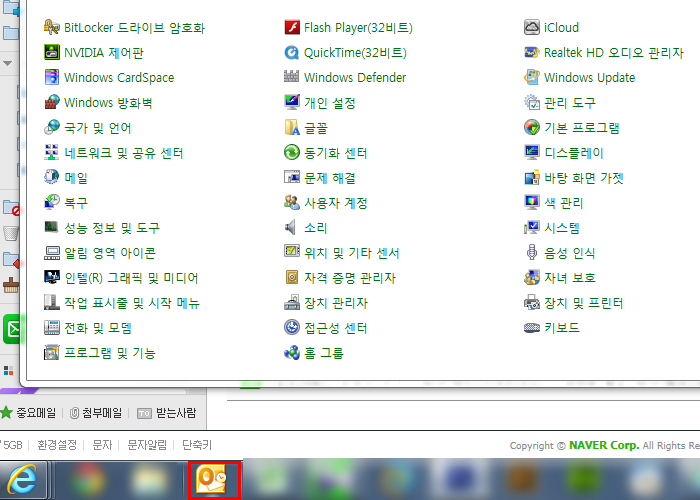Click the 전화 및 모뎀 icon
Screen dimensions: 700x500
coord(52,328)
